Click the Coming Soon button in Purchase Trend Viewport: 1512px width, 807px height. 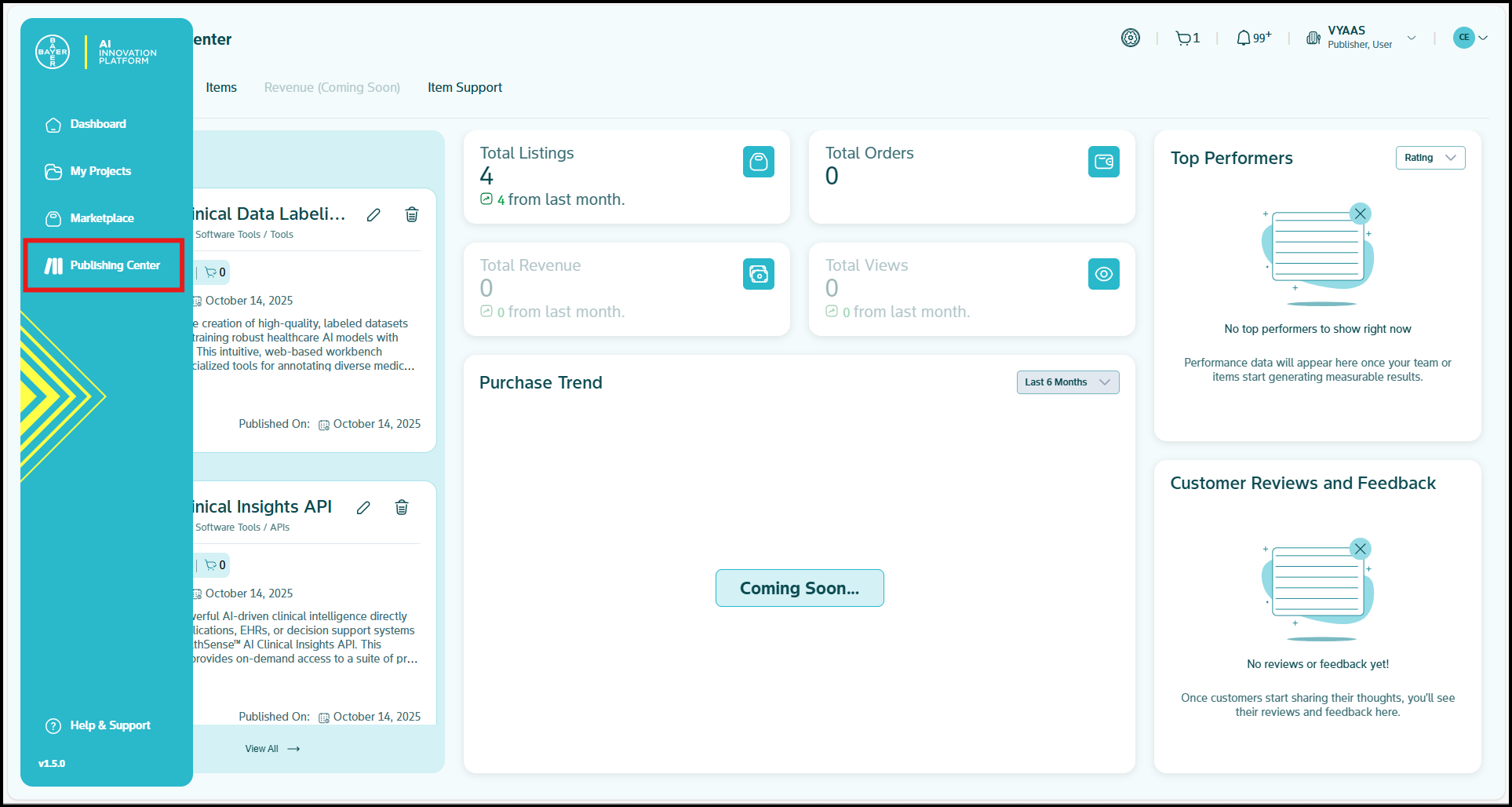(x=799, y=588)
